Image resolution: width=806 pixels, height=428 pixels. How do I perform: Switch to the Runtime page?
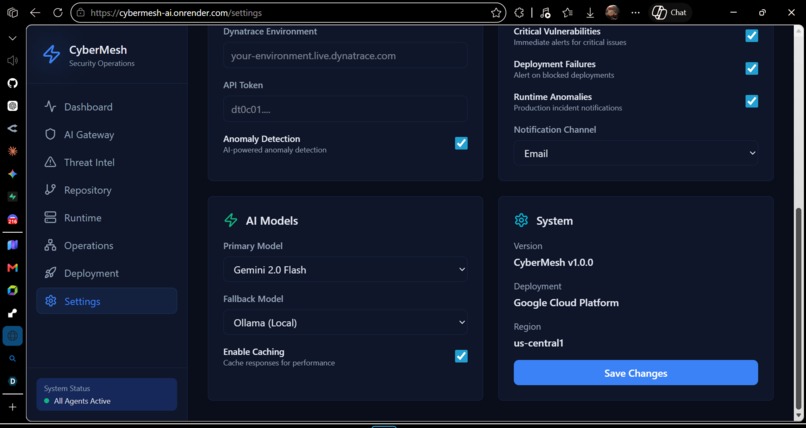click(107, 218)
